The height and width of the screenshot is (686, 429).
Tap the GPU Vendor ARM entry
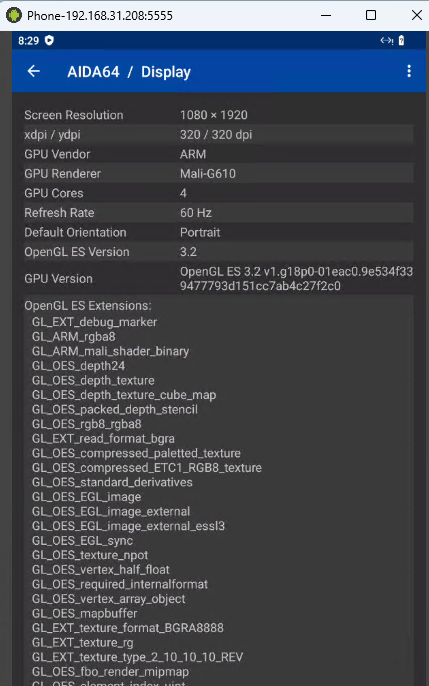(218, 154)
